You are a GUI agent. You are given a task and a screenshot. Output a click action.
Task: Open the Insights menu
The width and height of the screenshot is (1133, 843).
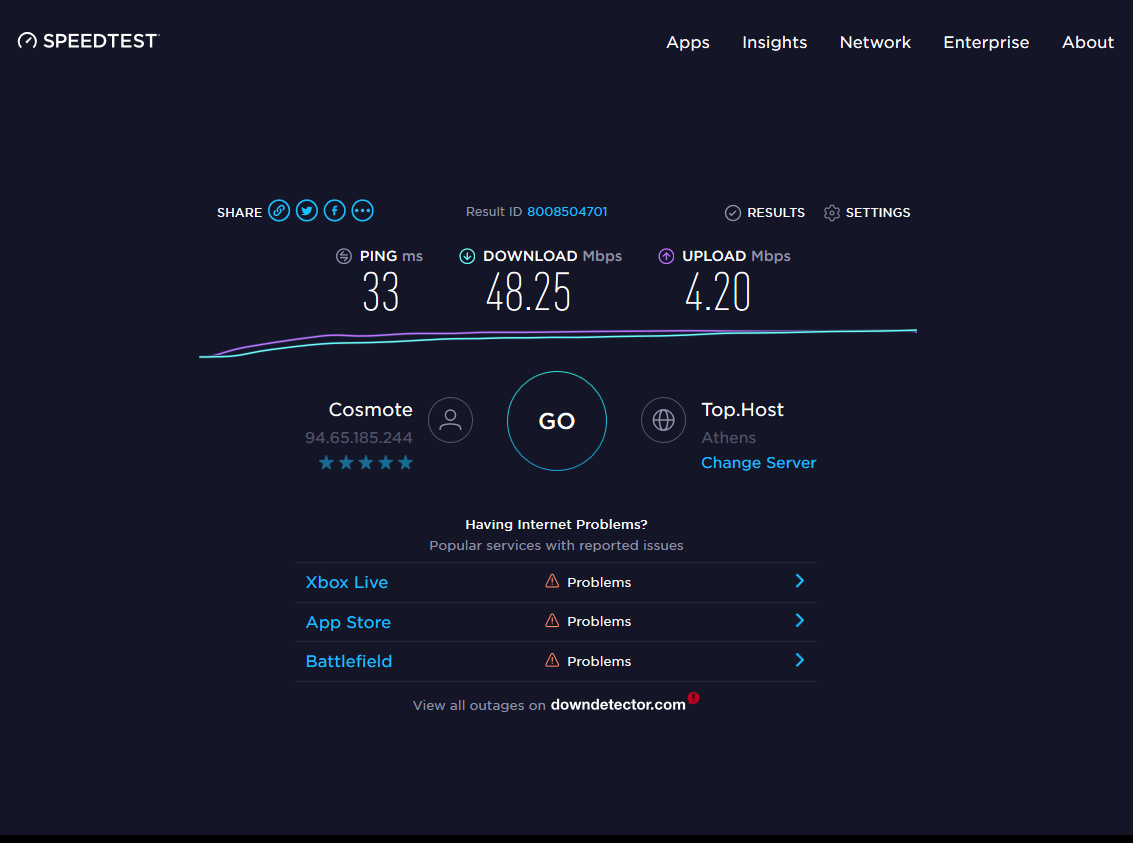(775, 43)
